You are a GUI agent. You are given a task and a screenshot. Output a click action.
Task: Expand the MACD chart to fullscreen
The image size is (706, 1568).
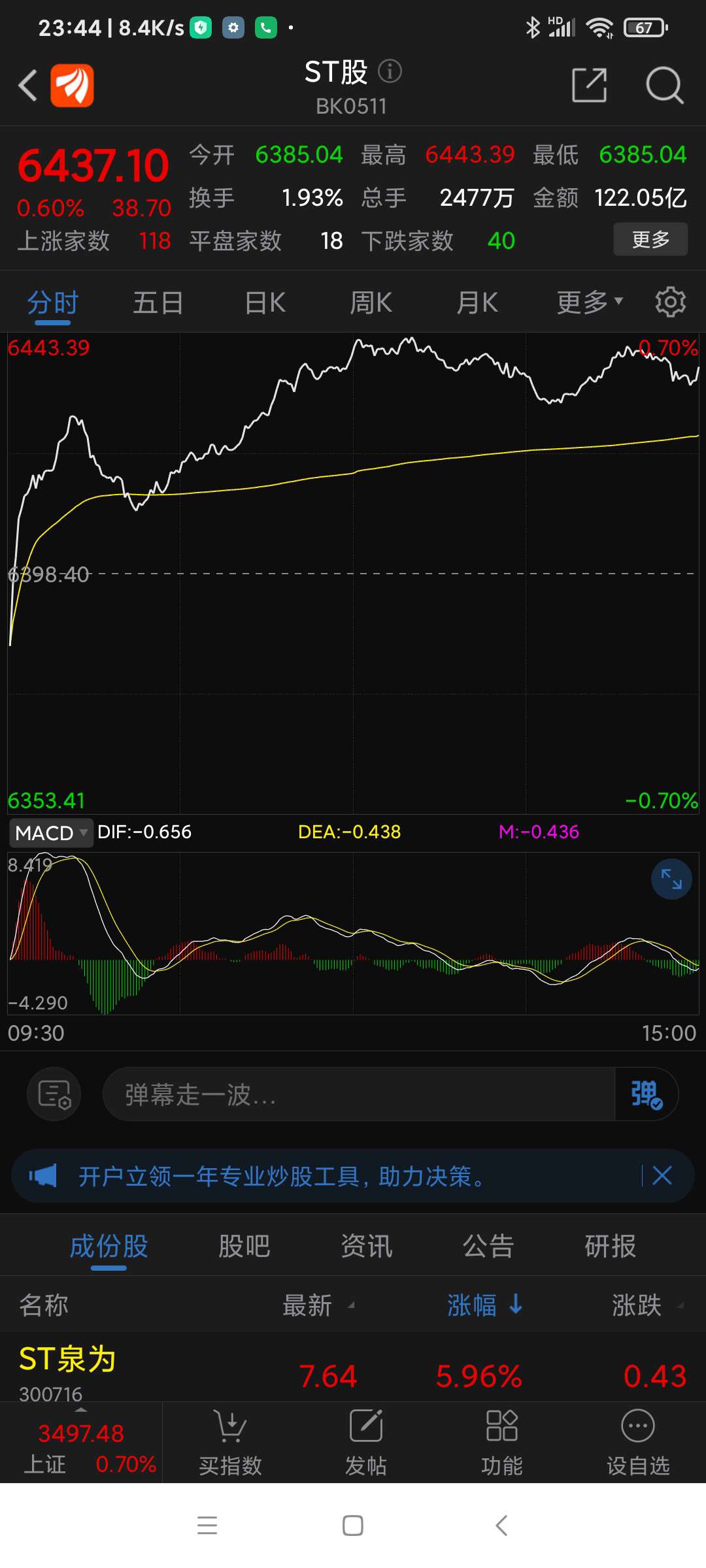(x=671, y=879)
